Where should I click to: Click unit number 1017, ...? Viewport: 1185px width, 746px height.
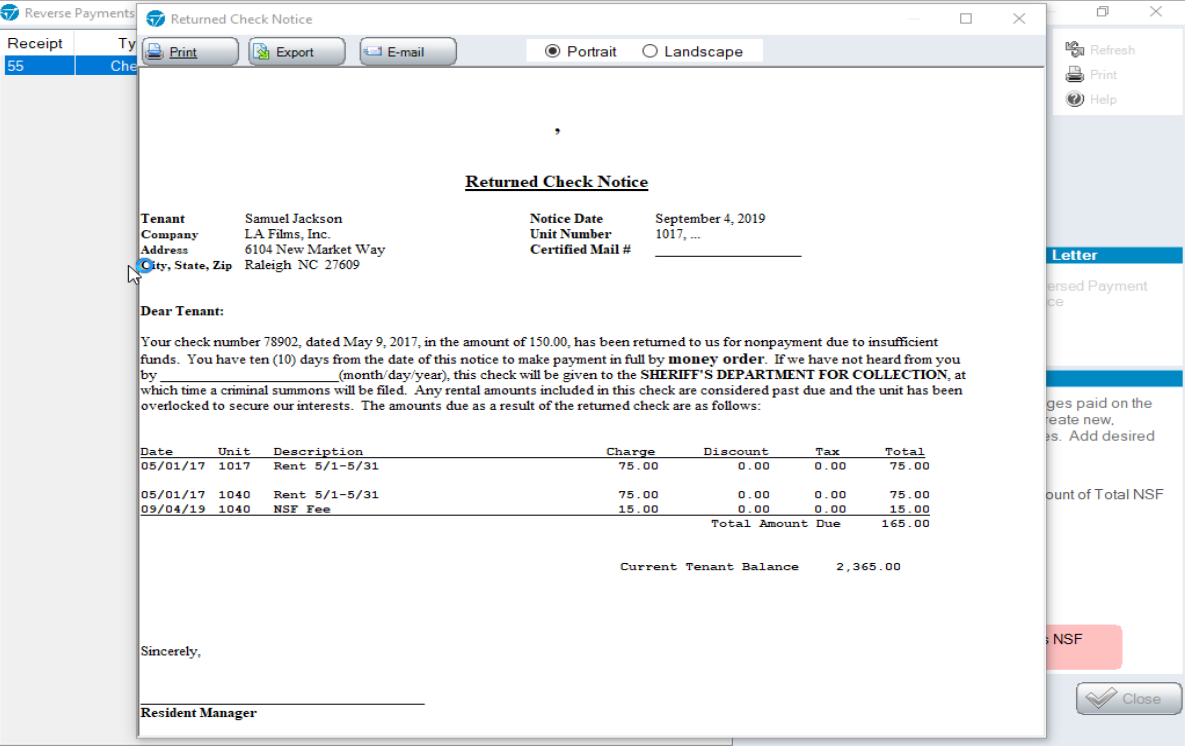678,234
